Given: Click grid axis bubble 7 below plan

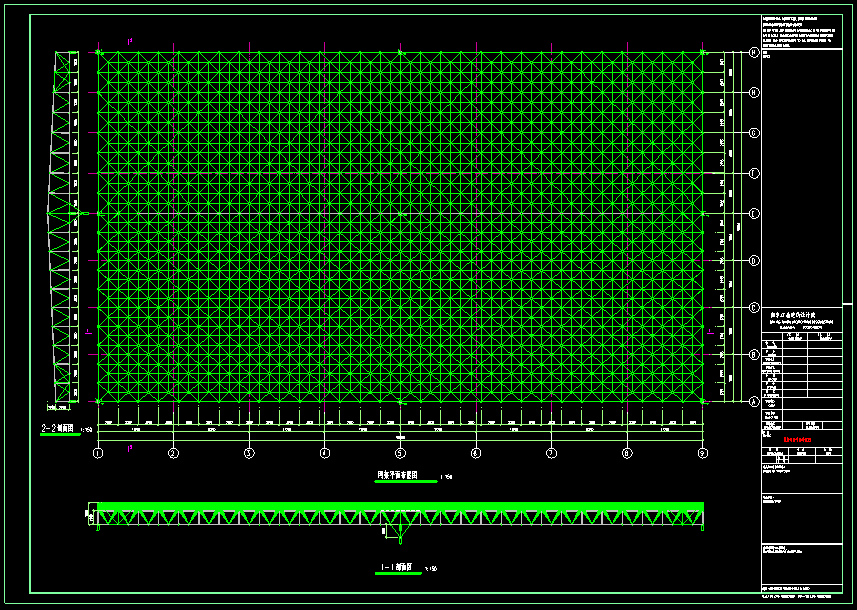Looking at the screenshot, I should (551, 453).
